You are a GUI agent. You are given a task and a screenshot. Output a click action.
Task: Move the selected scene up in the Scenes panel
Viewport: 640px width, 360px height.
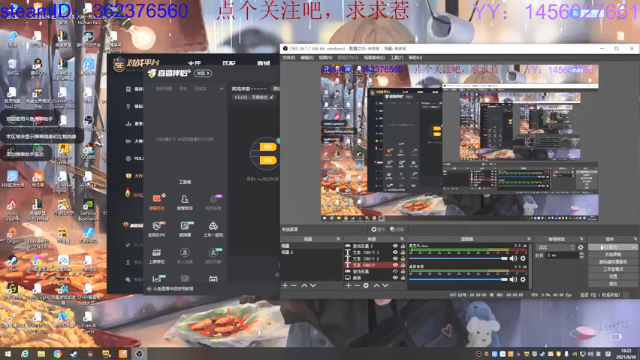click(x=304, y=285)
